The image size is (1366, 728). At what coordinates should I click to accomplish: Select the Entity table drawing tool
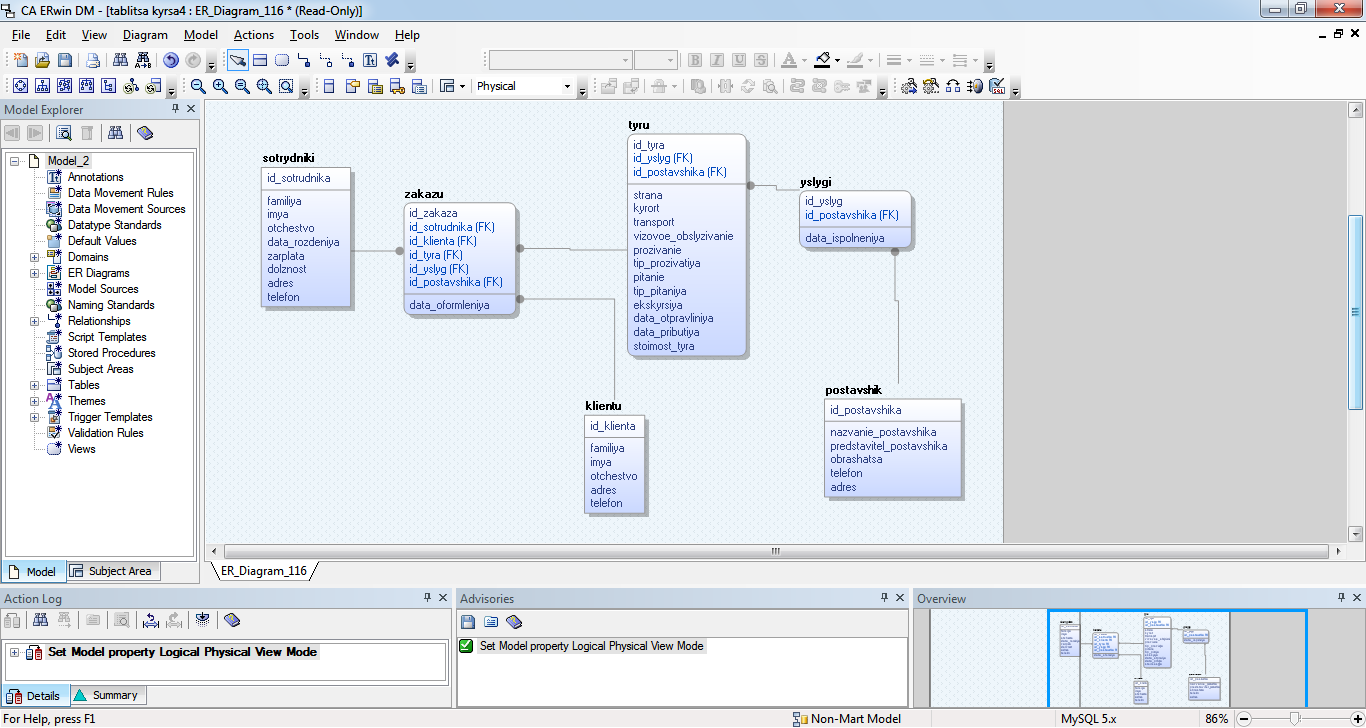[260, 60]
